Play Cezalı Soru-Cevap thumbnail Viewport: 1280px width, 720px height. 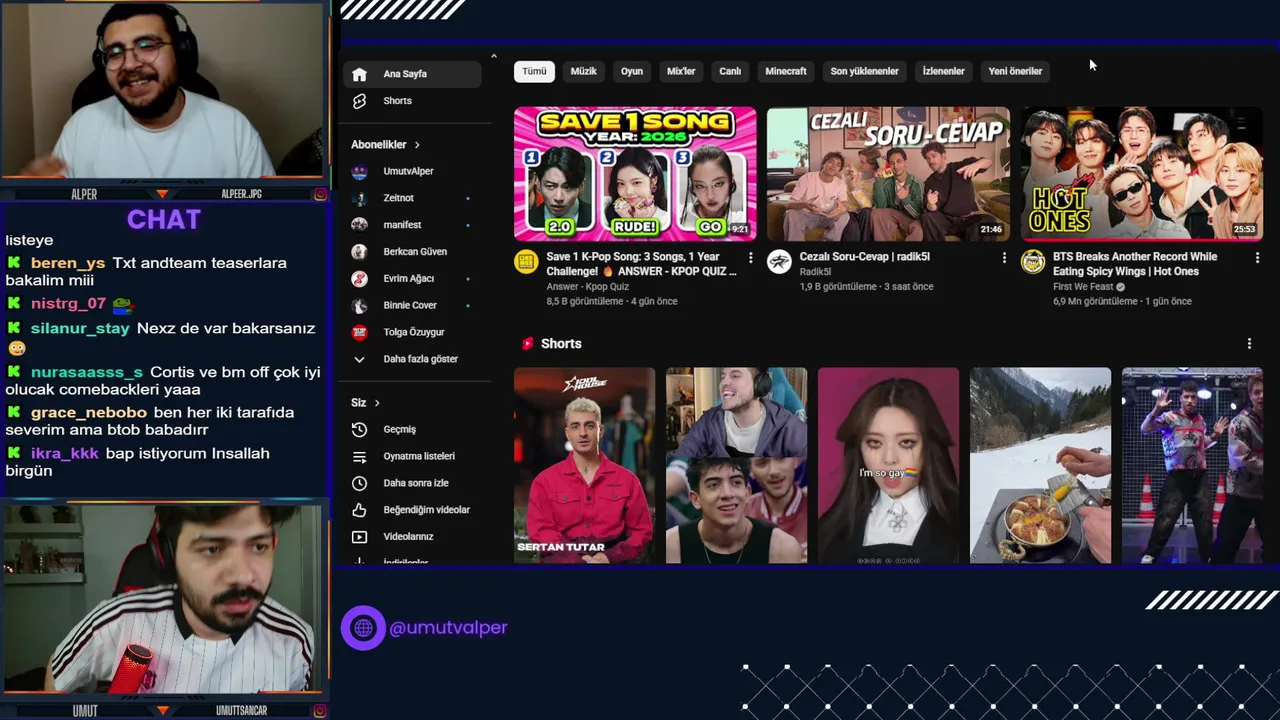[888, 174]
